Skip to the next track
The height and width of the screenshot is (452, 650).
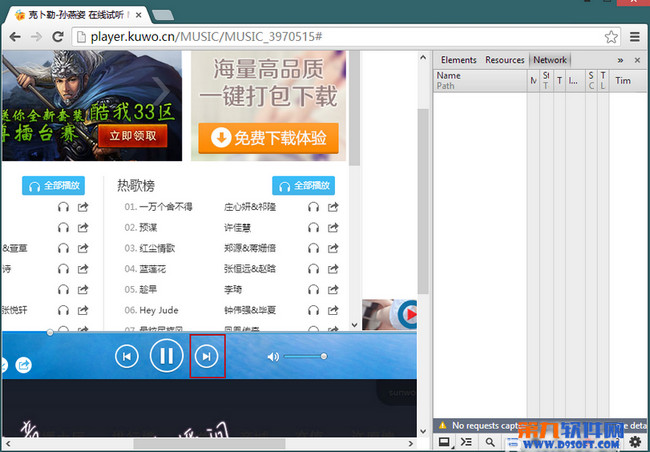(x=206, y=356)
